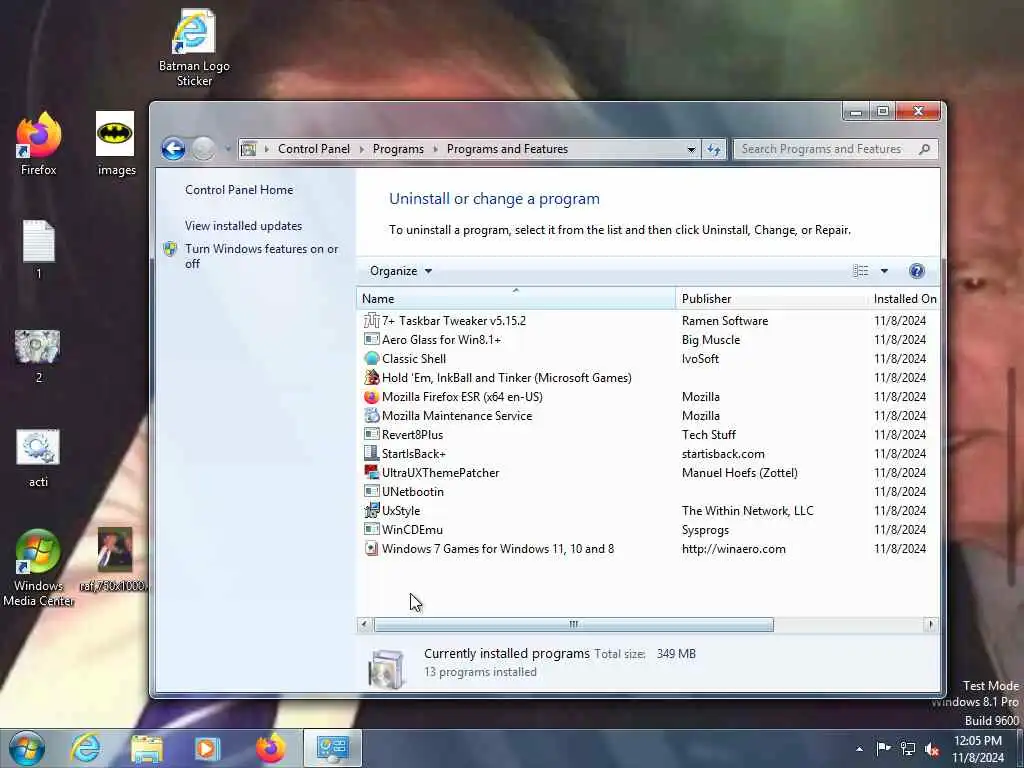Select the Firefox desktop shortcut
Image resolution: width=1024 pixels, height=768 pixels.
[39, 144]
